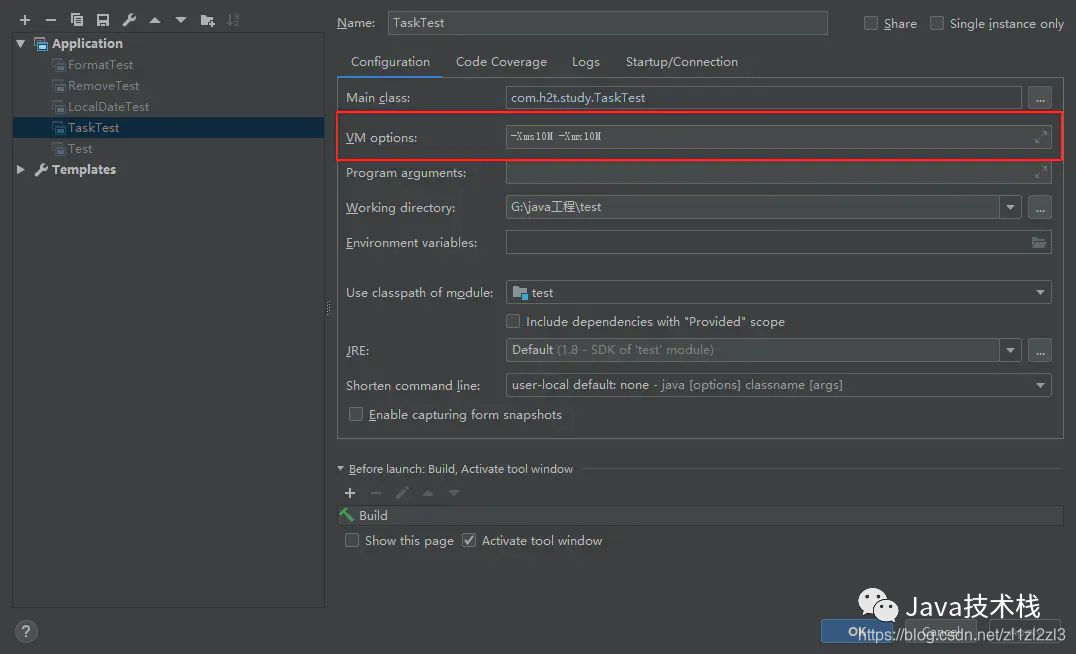Switch to the Configuration tab
The width and height of the screenshot is (1076, 654).
(x=390, y=62)
